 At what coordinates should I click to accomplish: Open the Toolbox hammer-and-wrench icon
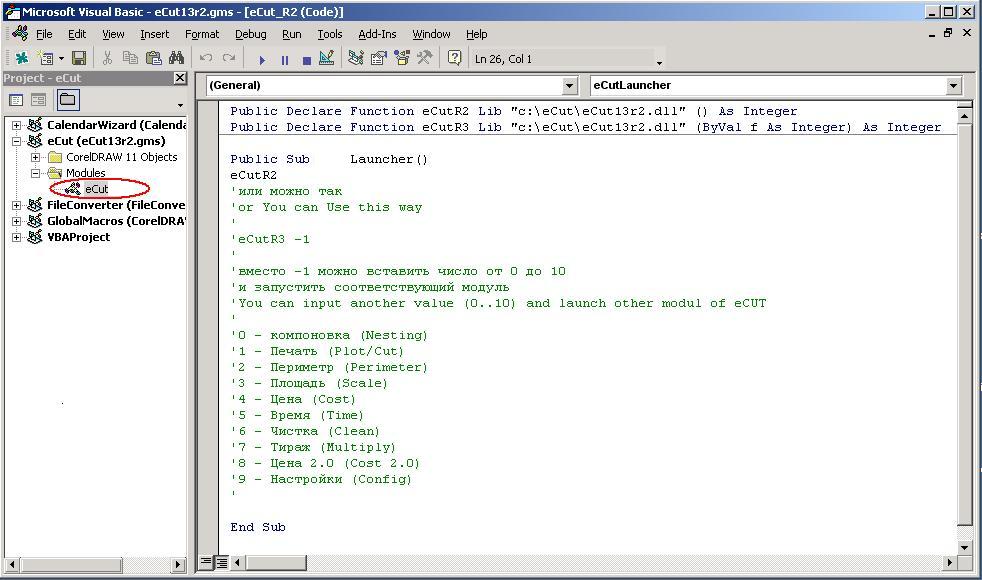425,58
